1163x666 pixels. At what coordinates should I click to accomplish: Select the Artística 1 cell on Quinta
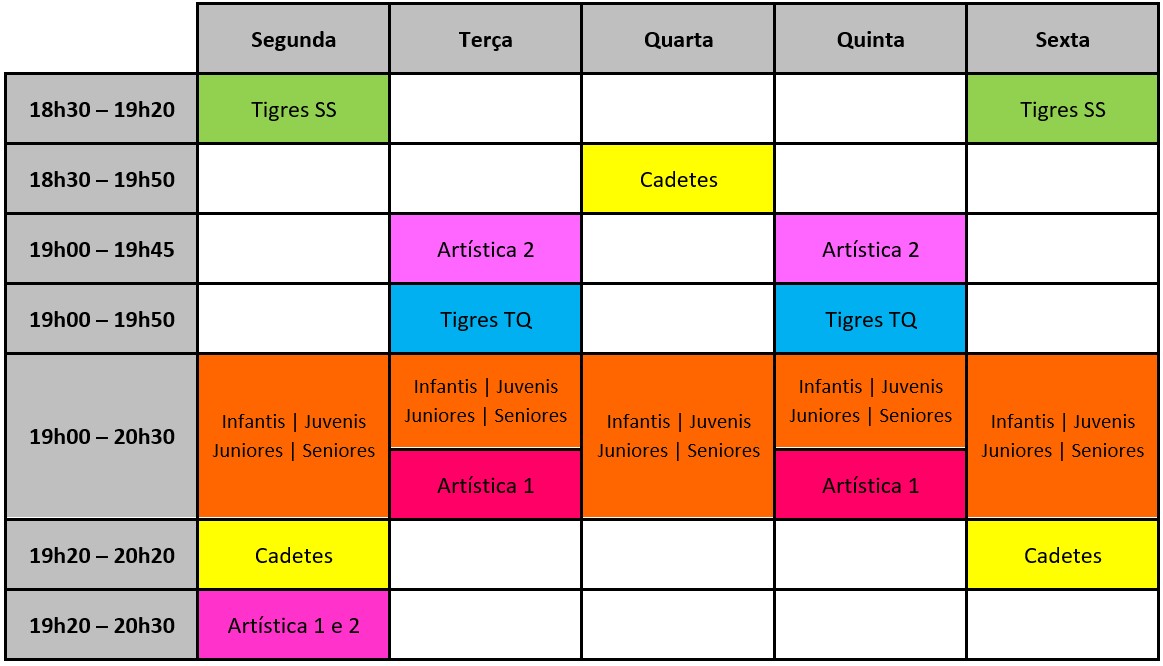[x=870, y=485]
